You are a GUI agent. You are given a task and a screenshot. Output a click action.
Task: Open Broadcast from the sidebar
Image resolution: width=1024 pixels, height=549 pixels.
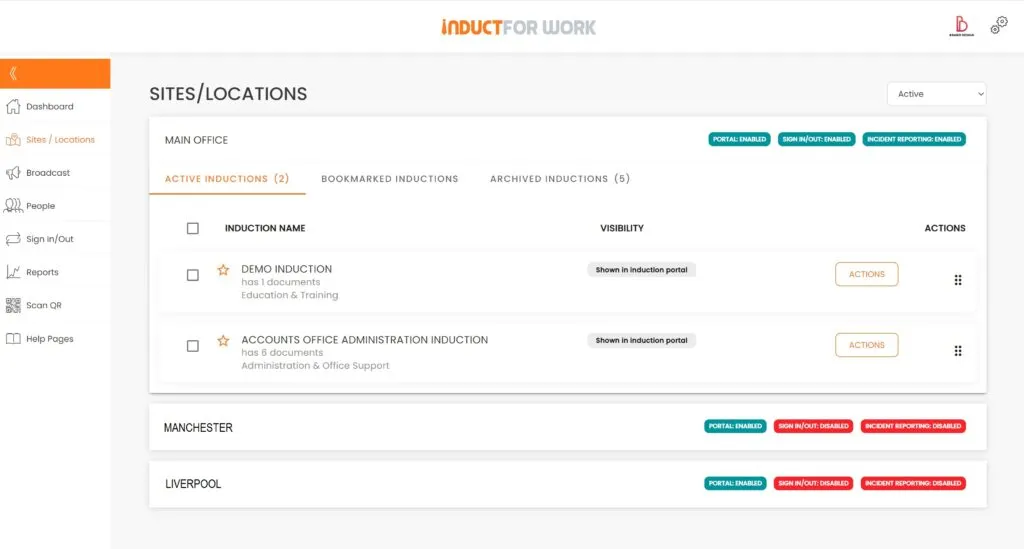[48, 173]
